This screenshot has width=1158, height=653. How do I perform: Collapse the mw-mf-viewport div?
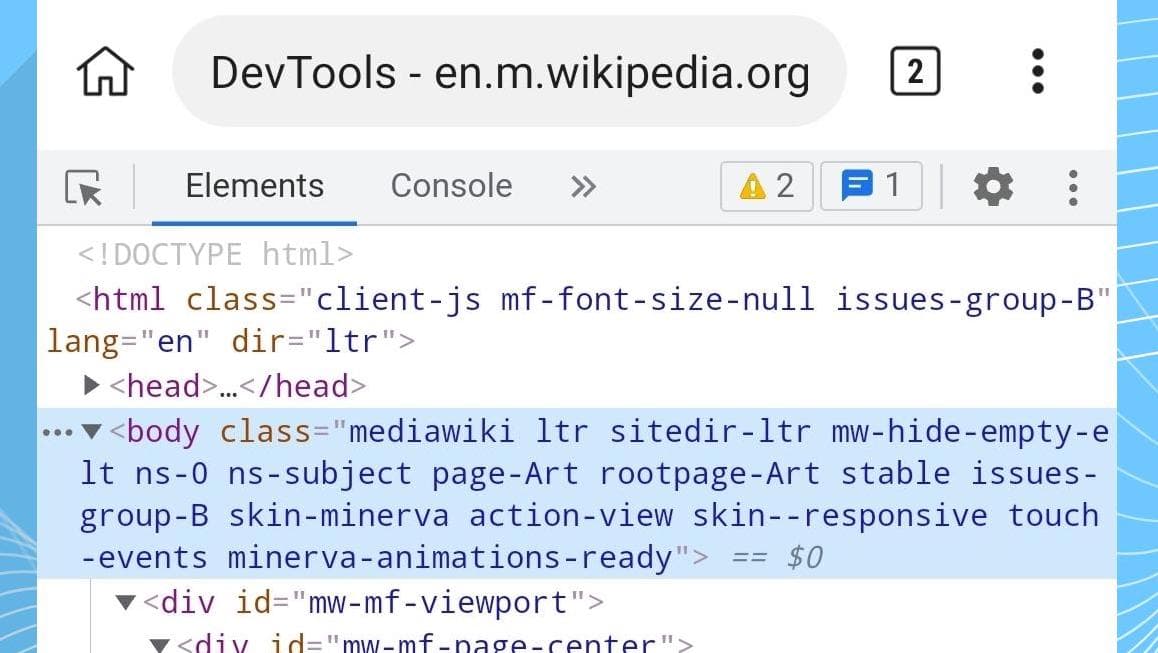point(126,603)
